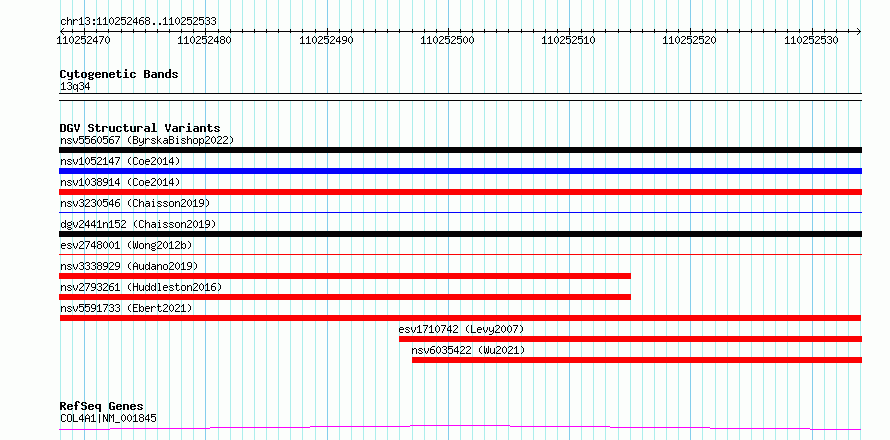The image size is (890, 440).
Task: Select the thin blue nsv3230546 variant line
Action: tap(460, 212)
